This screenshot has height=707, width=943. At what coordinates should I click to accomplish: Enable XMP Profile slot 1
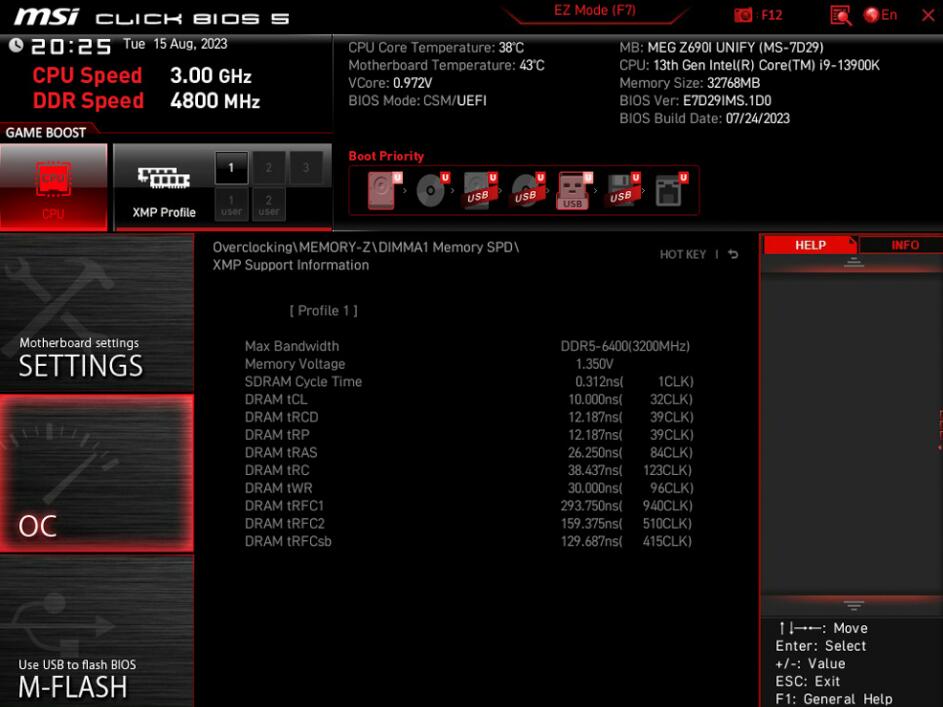coord(231,168)
